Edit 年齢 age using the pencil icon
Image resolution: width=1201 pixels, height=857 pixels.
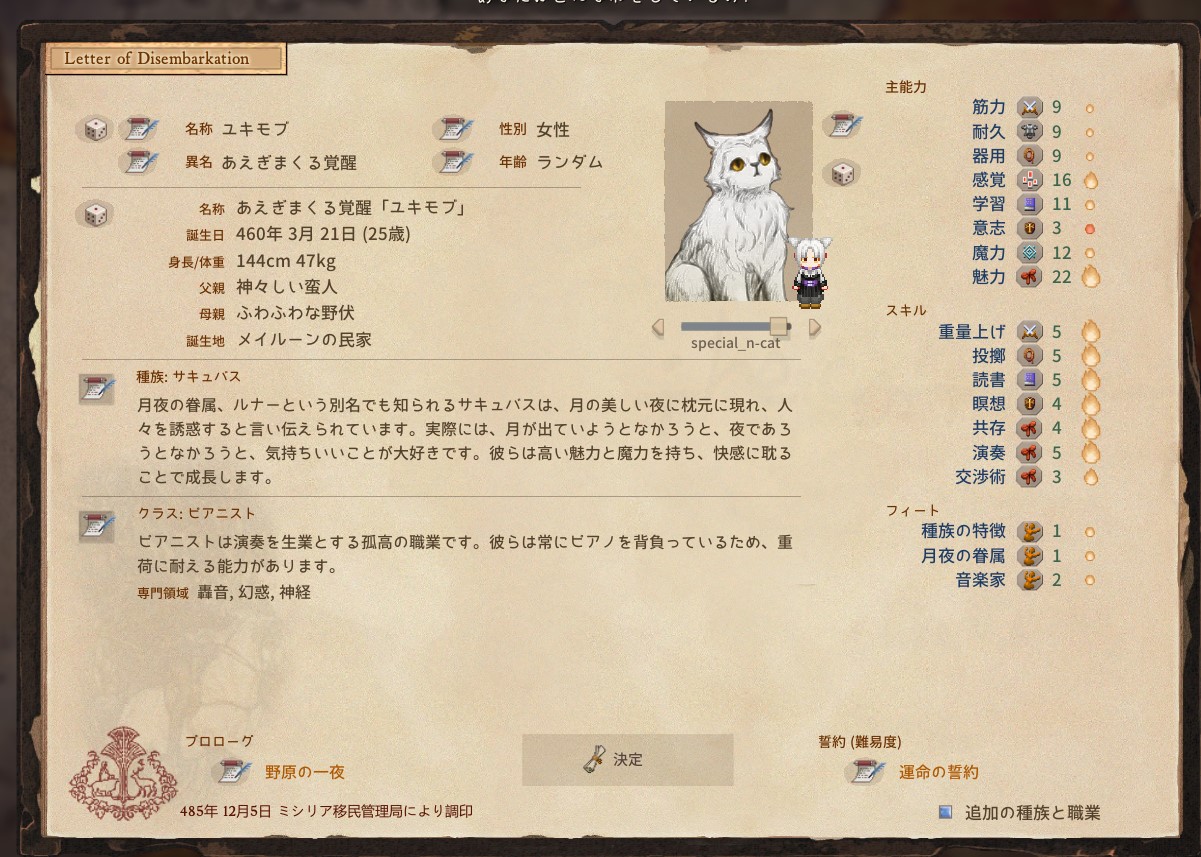coord(454,161)
